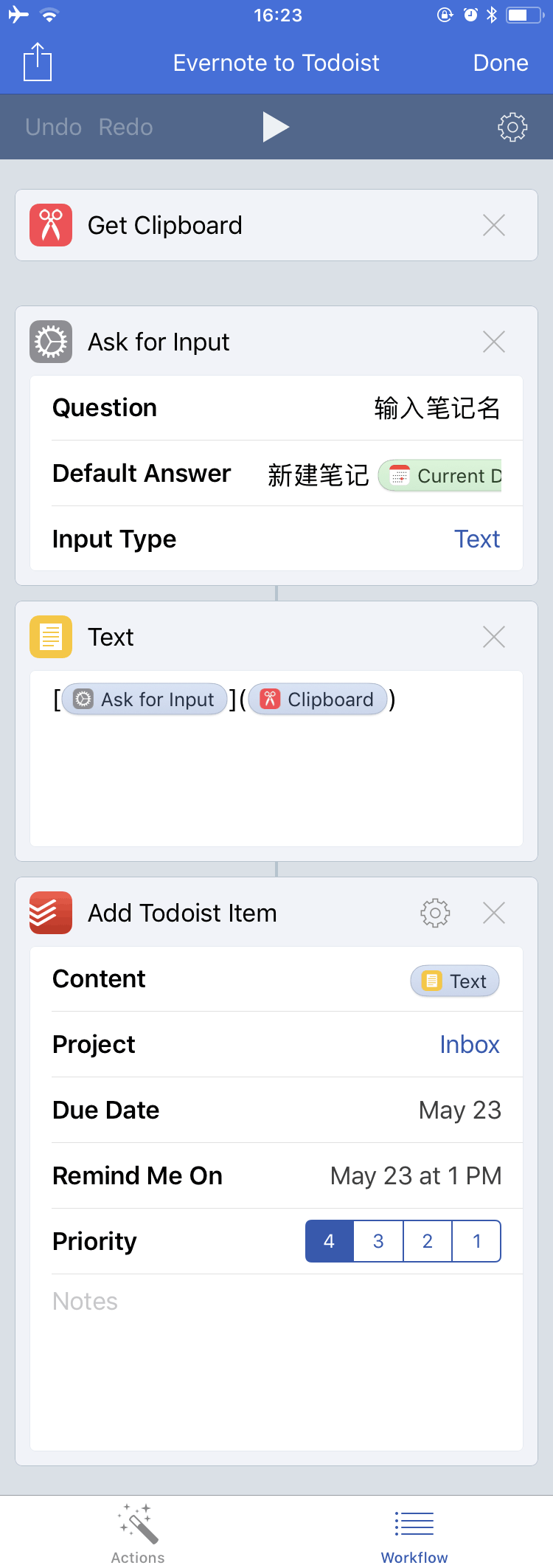Viewport: 553px width, 1568px height.
Task: Tap the share icon in header
Action: [x=38, y=62]
